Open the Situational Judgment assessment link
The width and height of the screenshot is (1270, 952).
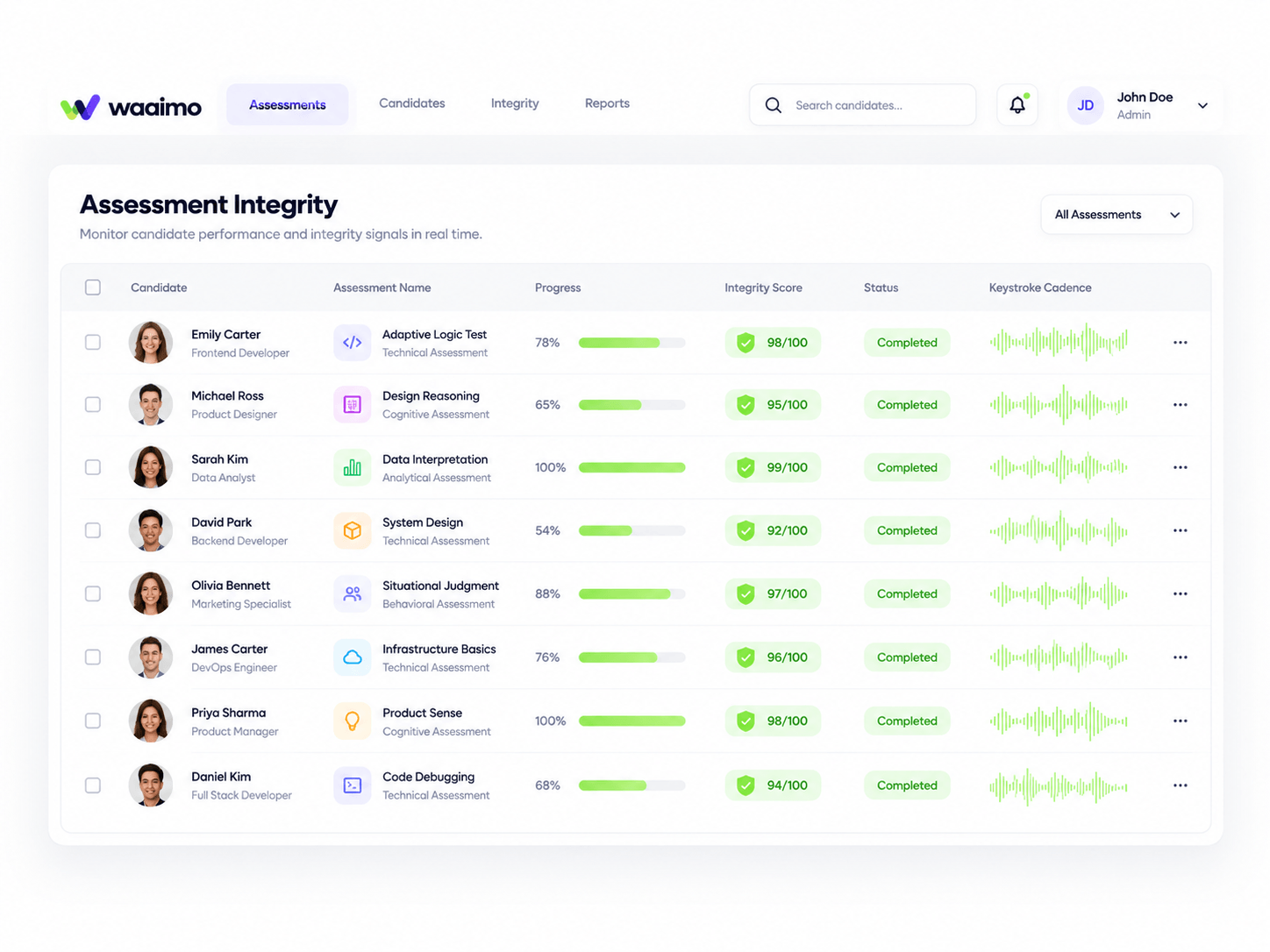point(440,586)
